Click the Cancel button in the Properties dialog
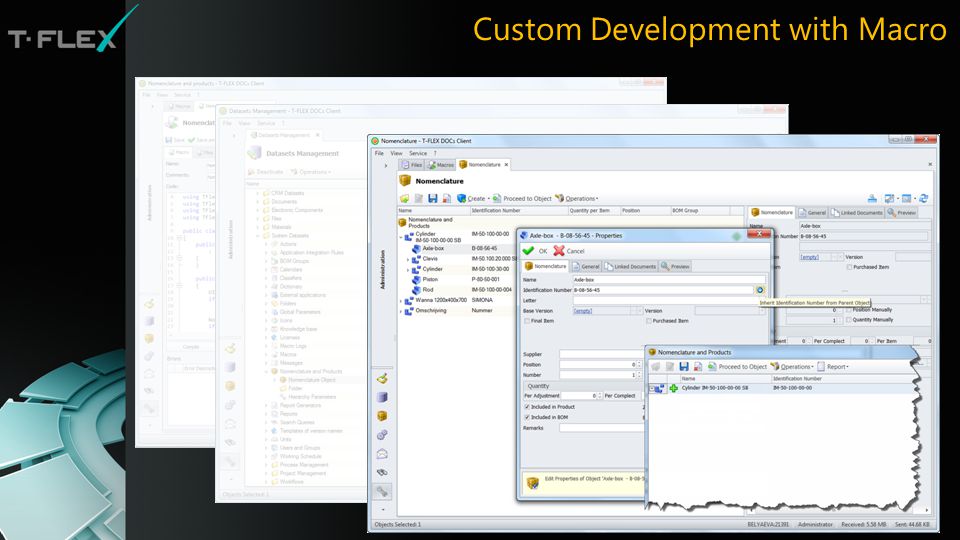Screen dimensions: 960x540 pos(569,251)
